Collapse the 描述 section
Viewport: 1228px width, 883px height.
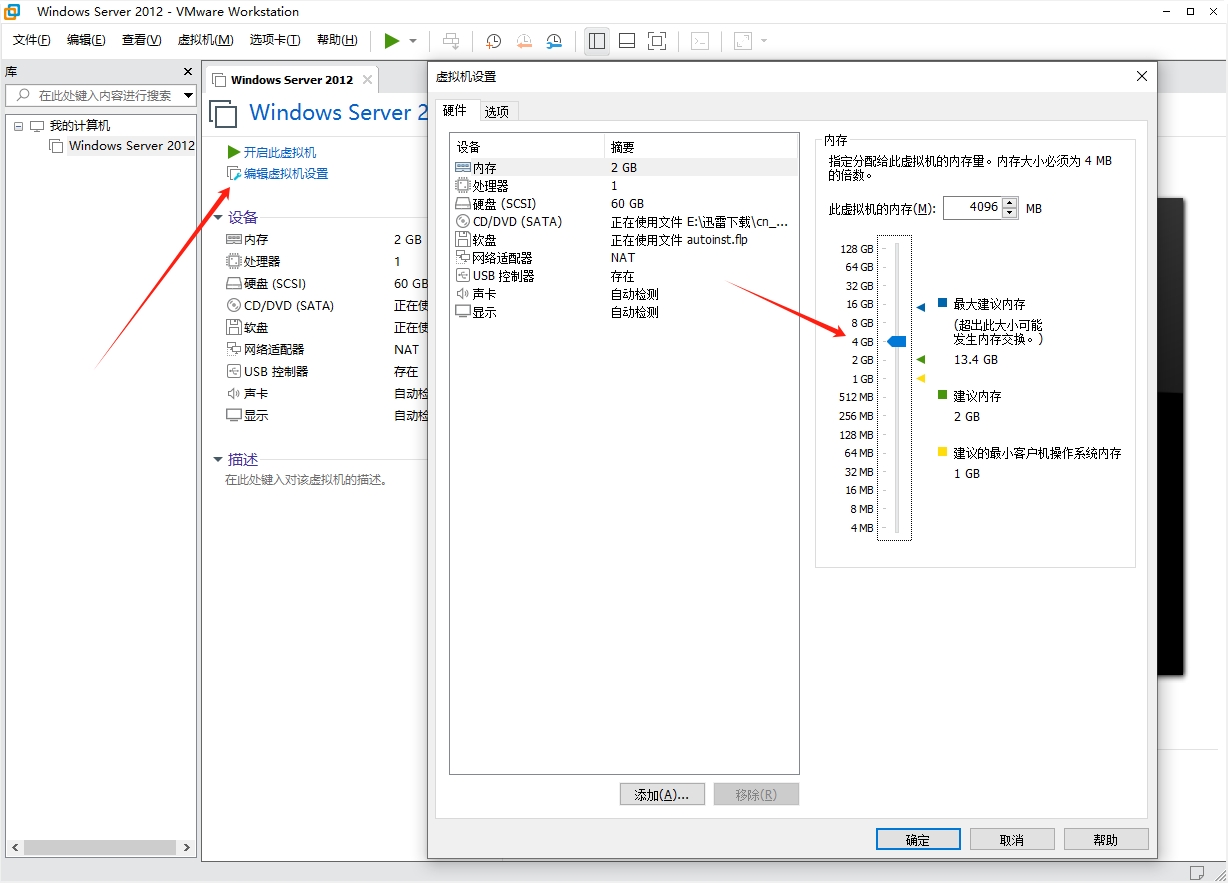click(218, 460)
